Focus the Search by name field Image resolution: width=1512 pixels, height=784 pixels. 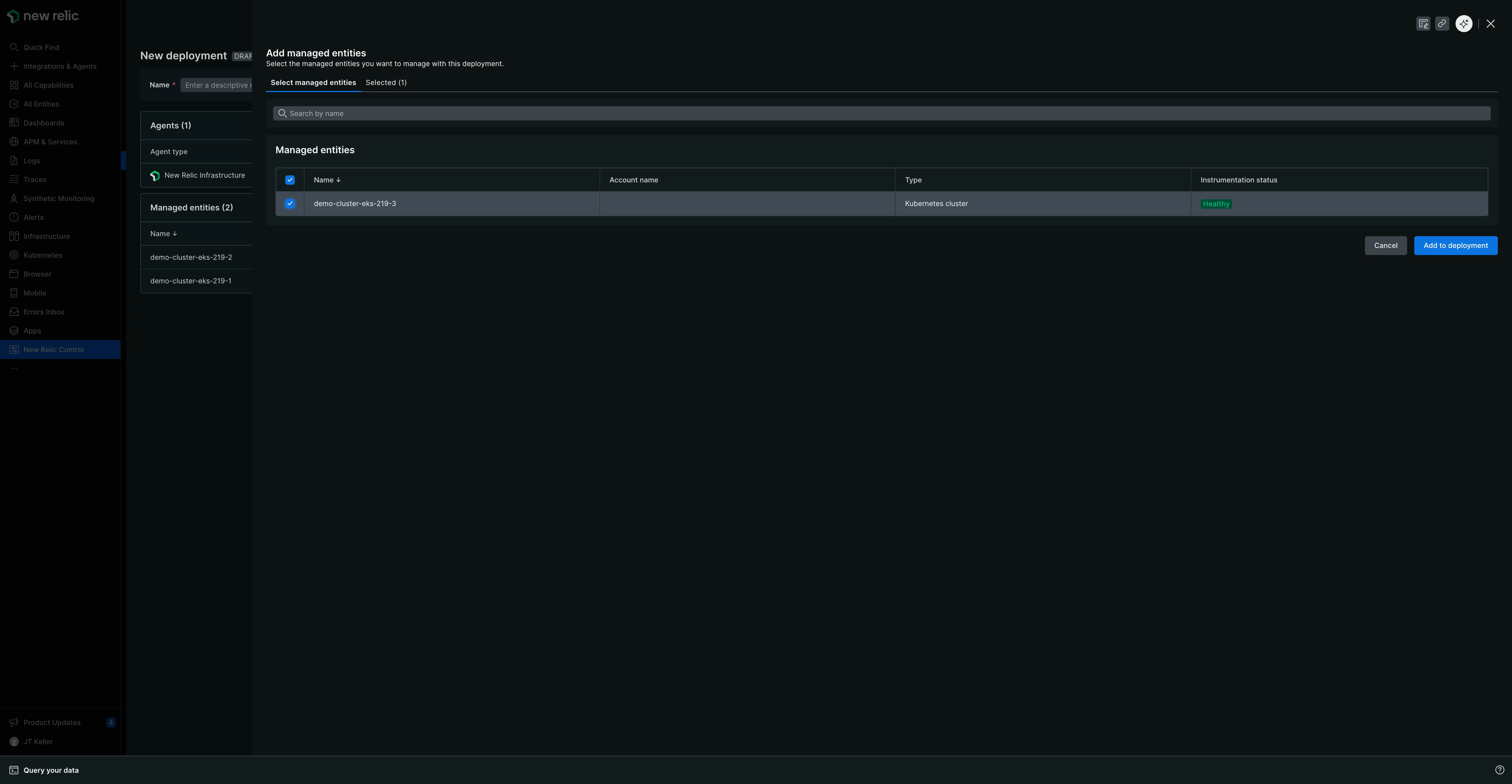click(880, 114)
